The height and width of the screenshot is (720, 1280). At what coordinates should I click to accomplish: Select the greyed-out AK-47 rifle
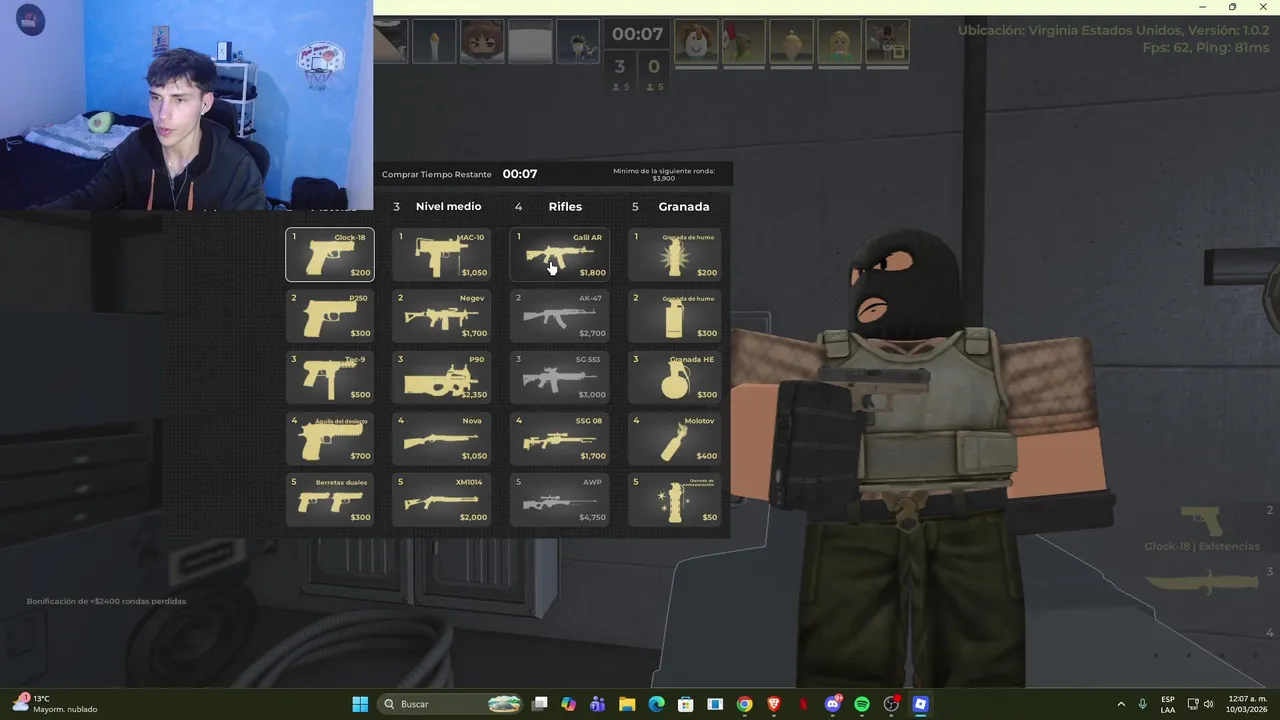point(559,316)
